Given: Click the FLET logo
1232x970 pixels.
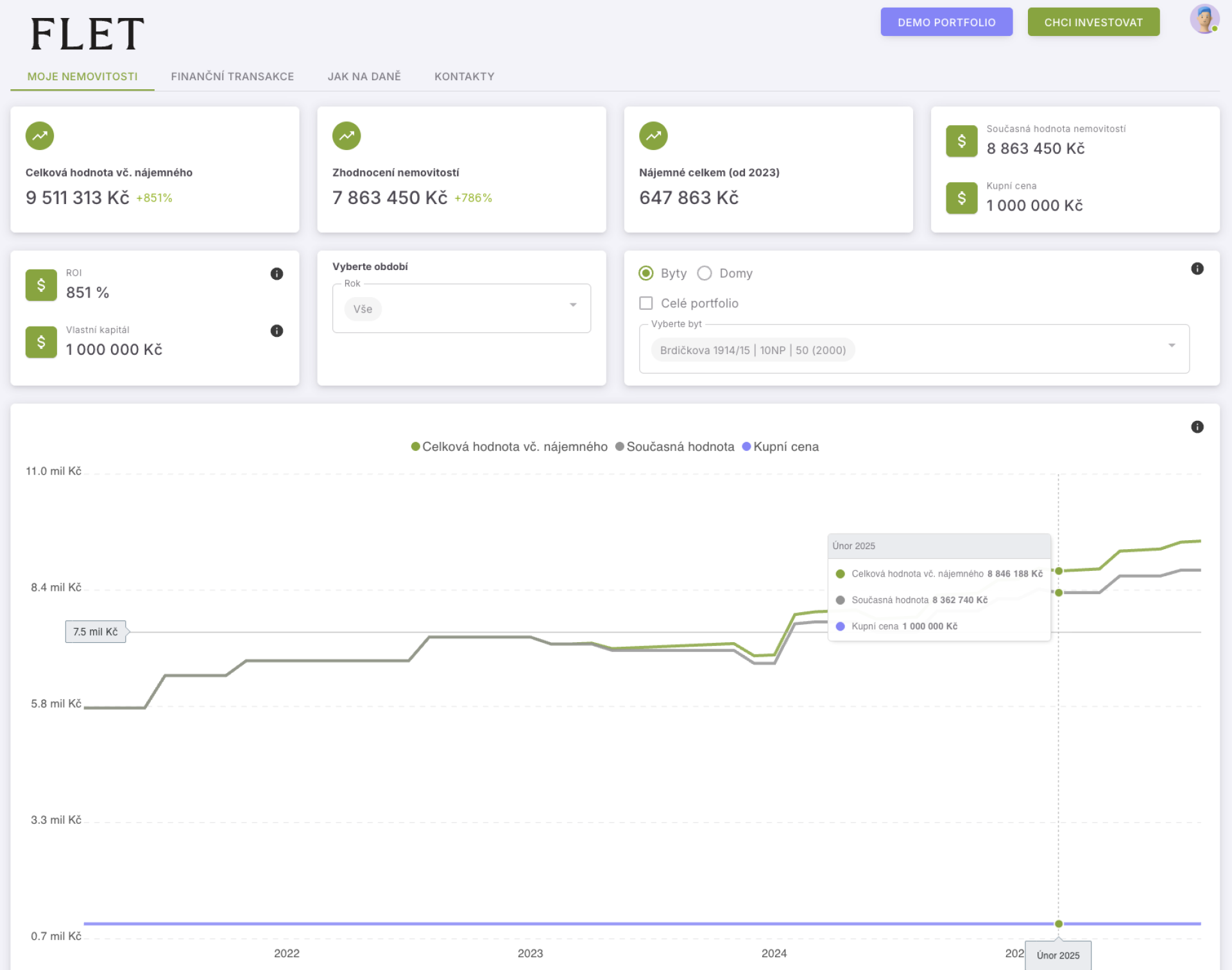Looking at the screenshot, I should [x=87, y=34].
